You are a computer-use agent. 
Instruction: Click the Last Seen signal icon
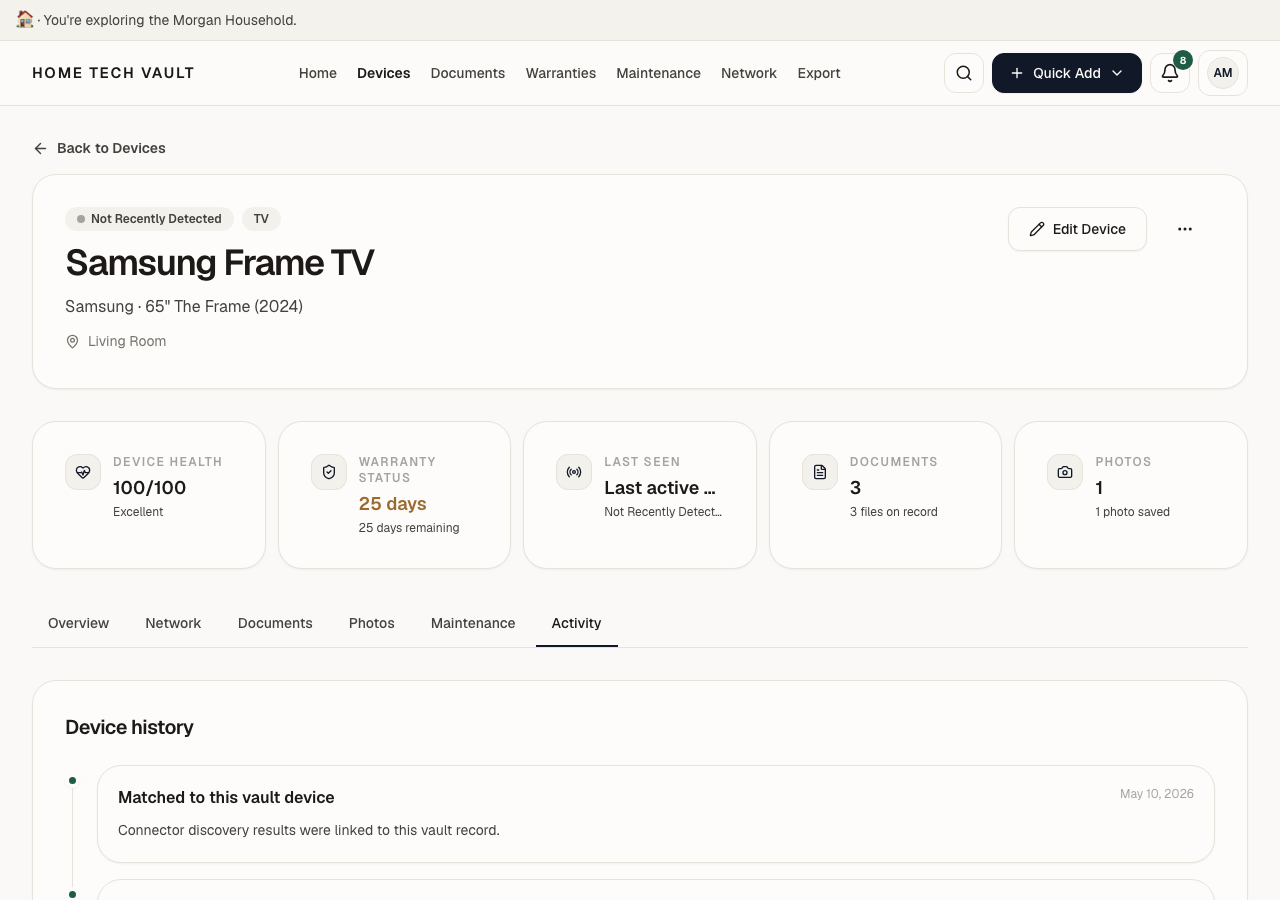[574, 472]
